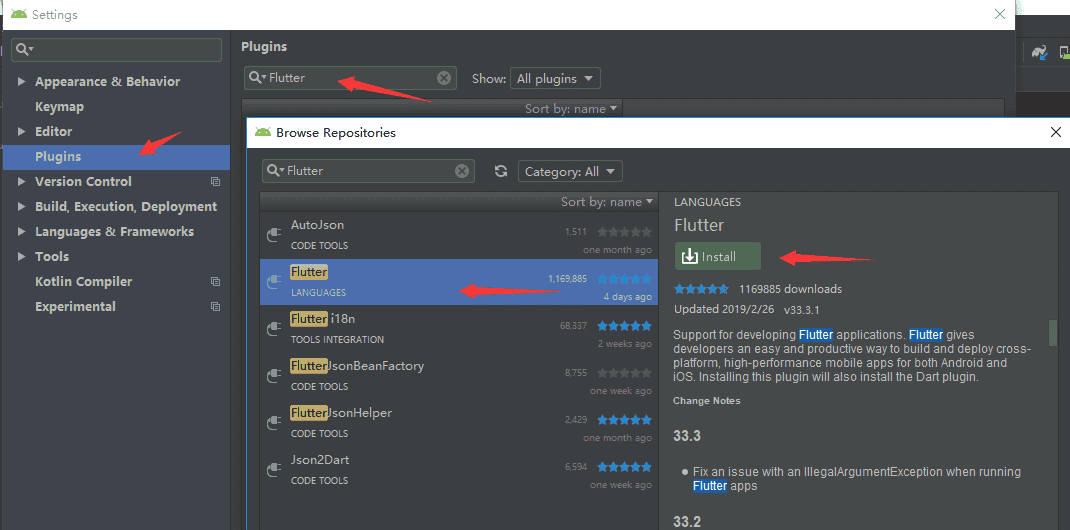Click the Flutter i18n plugin icon
Screen dimensions: 1070x530
[x=274, y=329]
